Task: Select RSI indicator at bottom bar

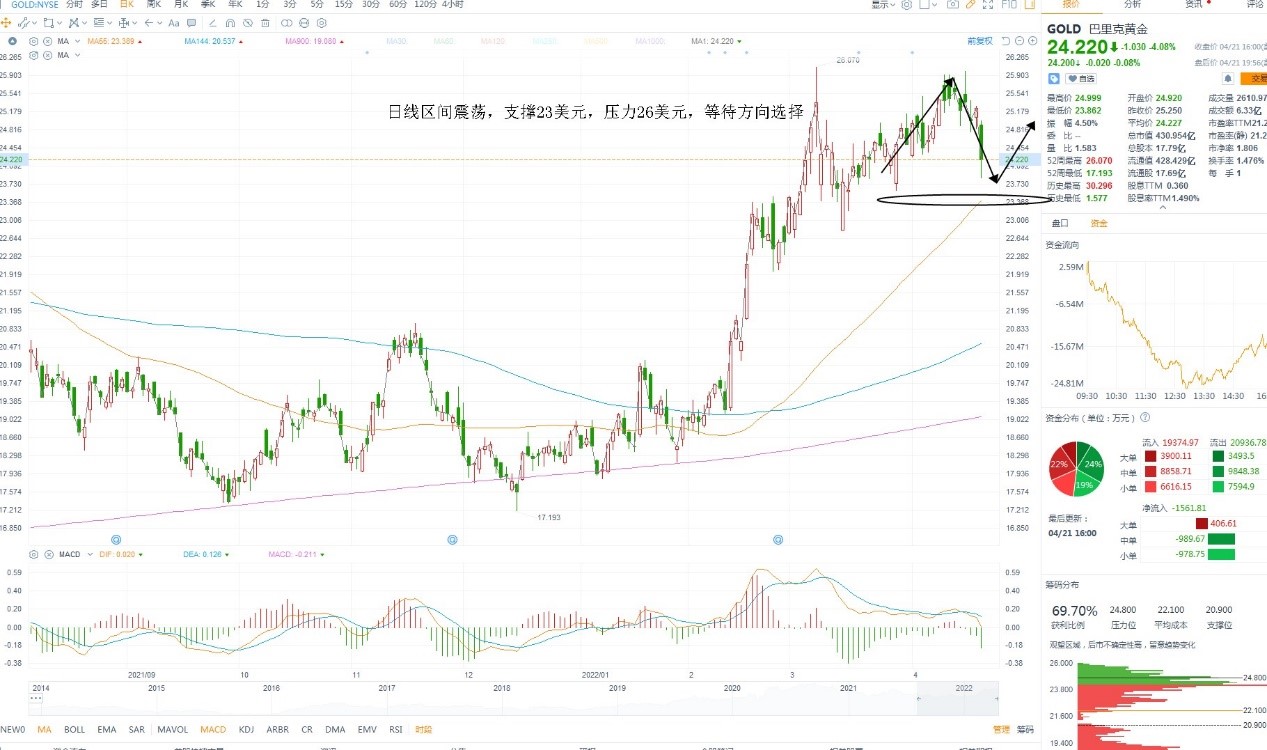Action: 395,730
